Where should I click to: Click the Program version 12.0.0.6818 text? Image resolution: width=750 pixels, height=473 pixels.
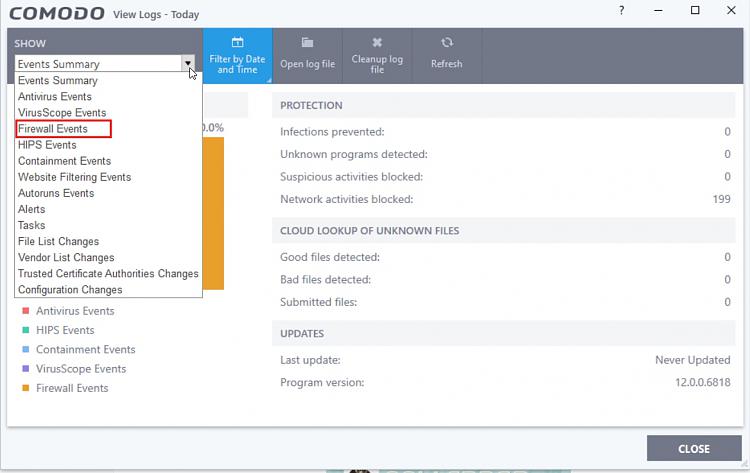click(703, 383)
